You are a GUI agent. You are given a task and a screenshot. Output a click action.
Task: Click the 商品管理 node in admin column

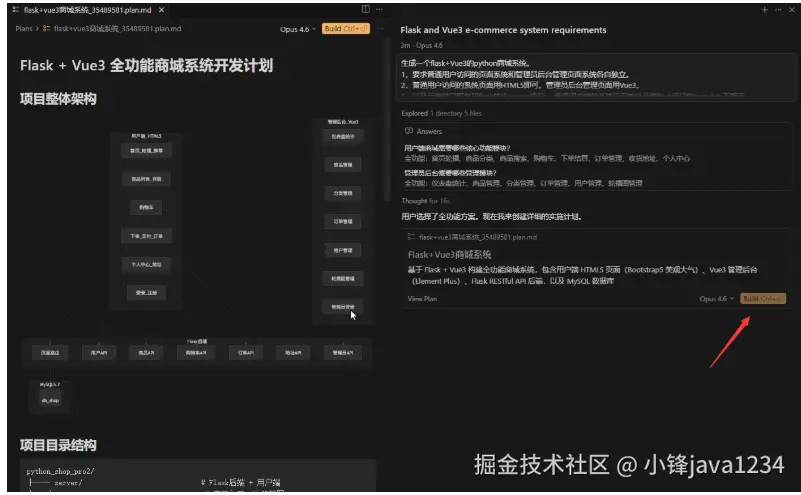(x=343, y=165)
